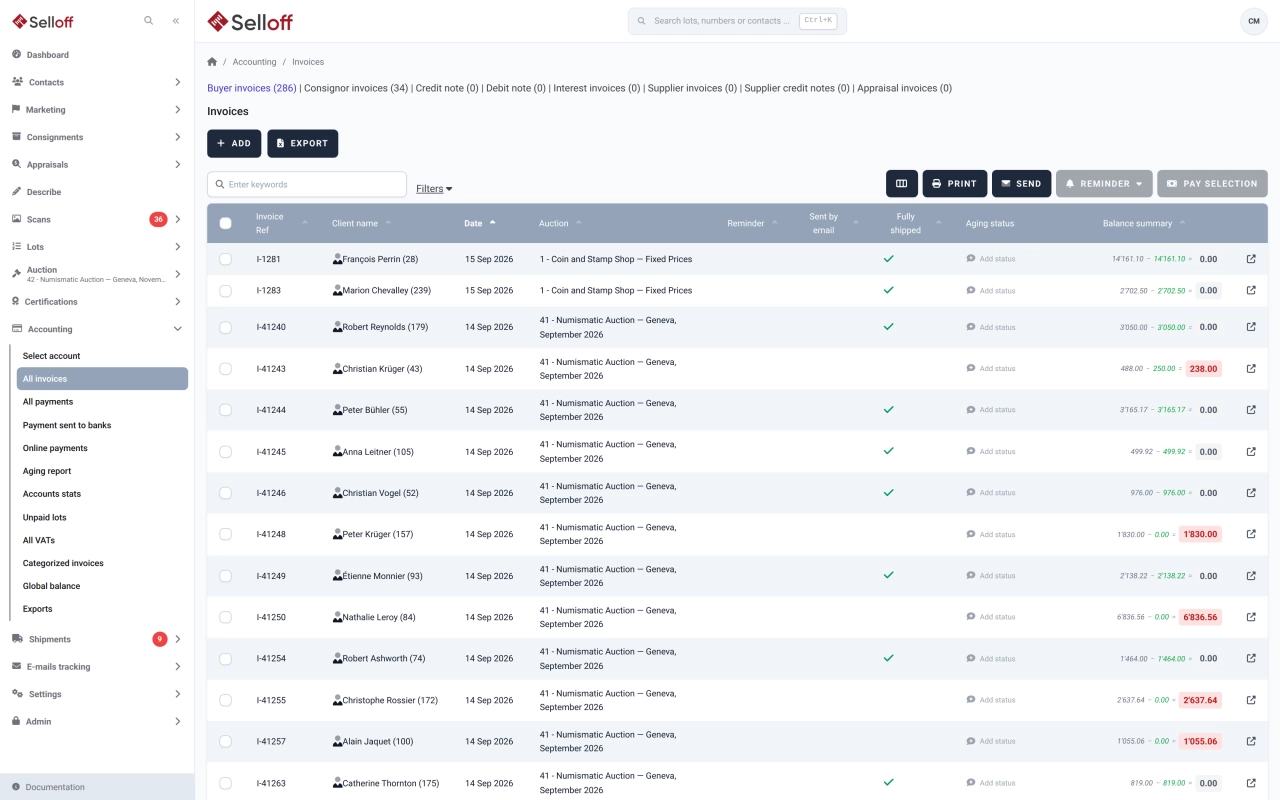Screen dimensions: 1280x800
Task: Open invoice I-41246 external link icon
Action: (x=1251, y=493)
